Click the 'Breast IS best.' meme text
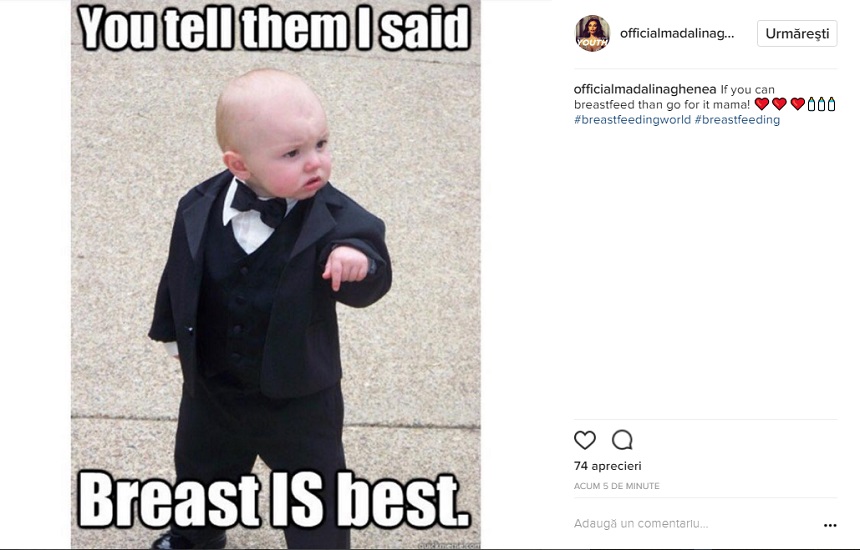860x550 pixels. 273,499
